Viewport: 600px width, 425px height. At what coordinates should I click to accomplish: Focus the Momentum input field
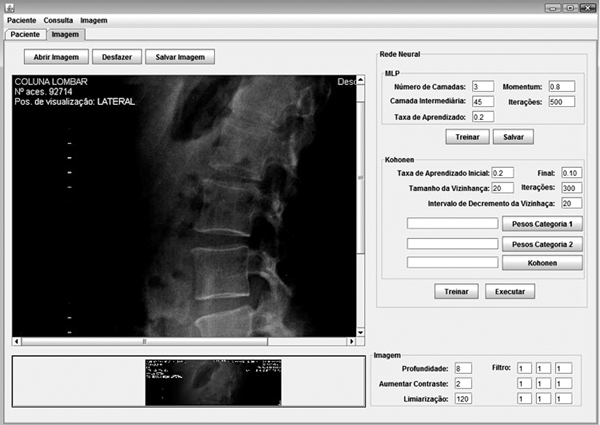(561, 87)
